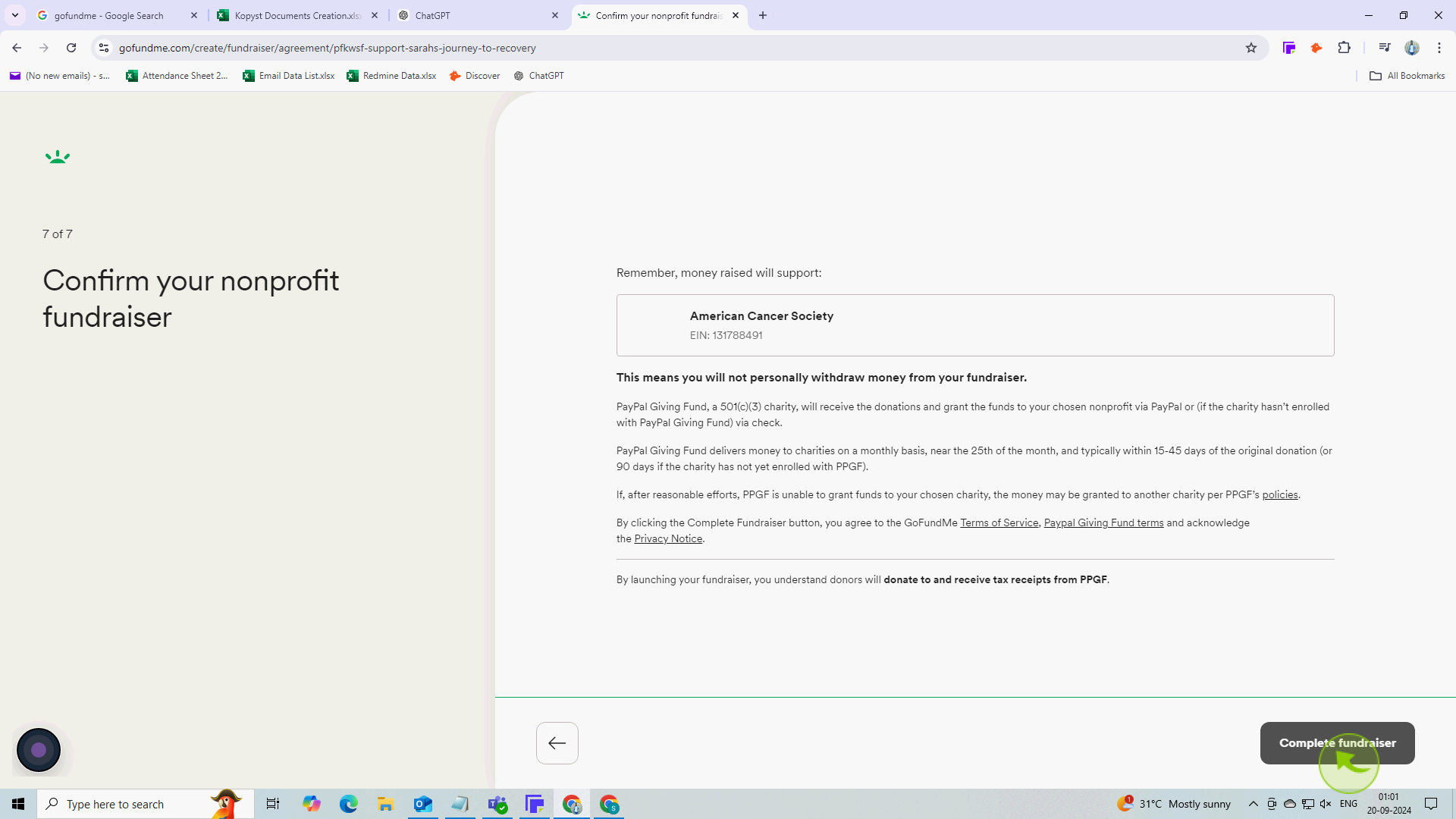Open the Redmine Data.xlsx bookmark
1456x819 pixels.
[x=391, y=76]
